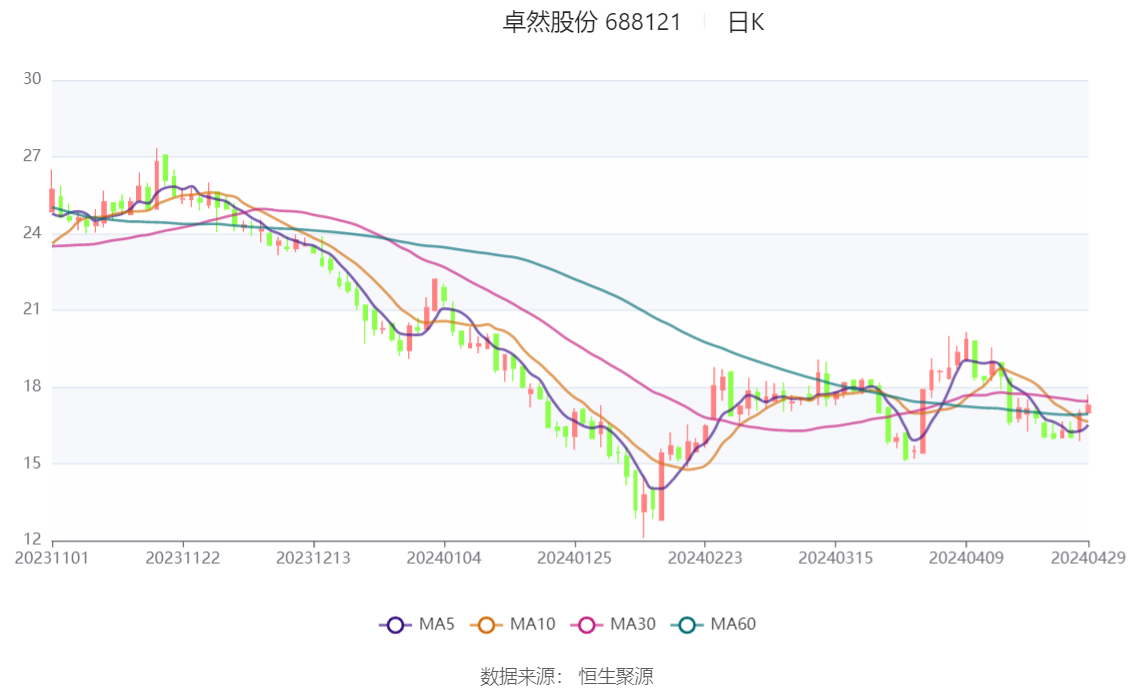Image resolution: width=1134 pixels, height=689 pixels.
Task: Click the last red candlestick on 20240429
Action: (1088, 408)
